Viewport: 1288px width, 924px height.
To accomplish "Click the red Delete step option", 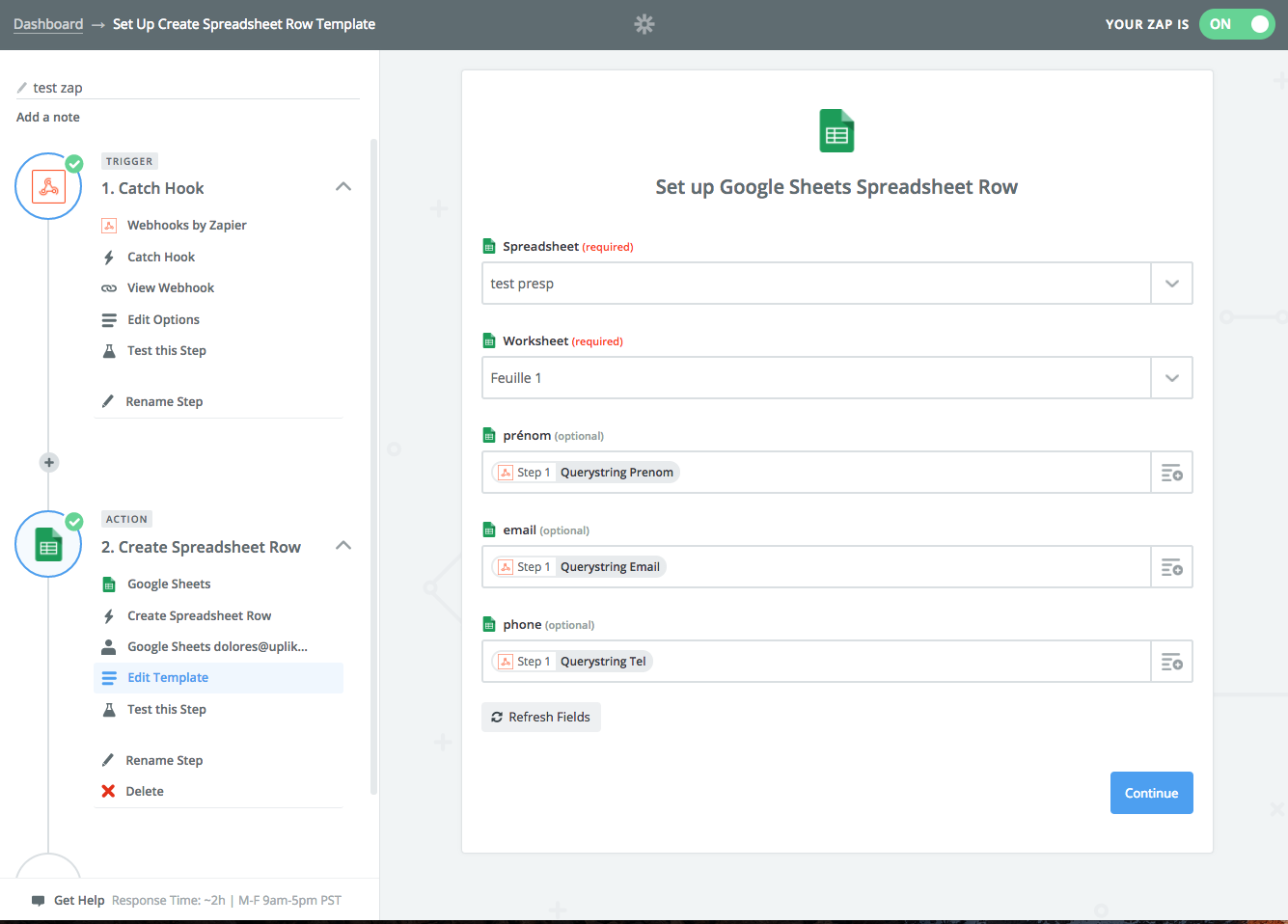I will pos(144,791).
